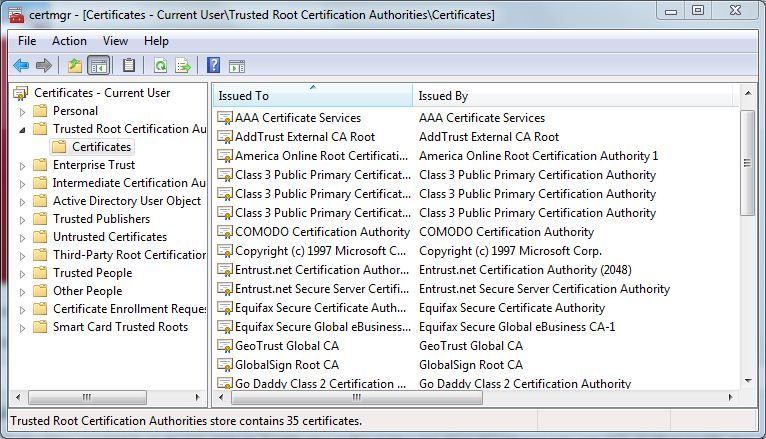The image size is (766, 439).
Task: Open Help using the question mark icon
Action: click(213, 66)
